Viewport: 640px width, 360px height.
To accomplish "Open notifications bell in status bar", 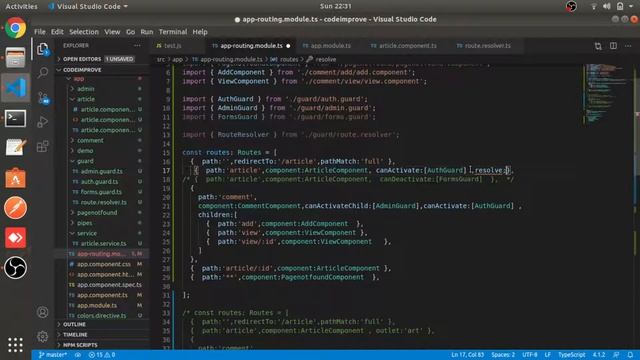I will [630, 355].
